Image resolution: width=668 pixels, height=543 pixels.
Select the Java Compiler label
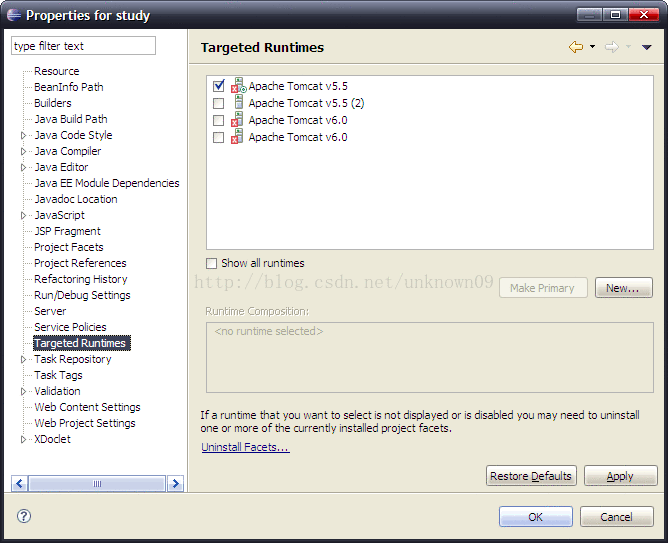[x=68, y=151]
